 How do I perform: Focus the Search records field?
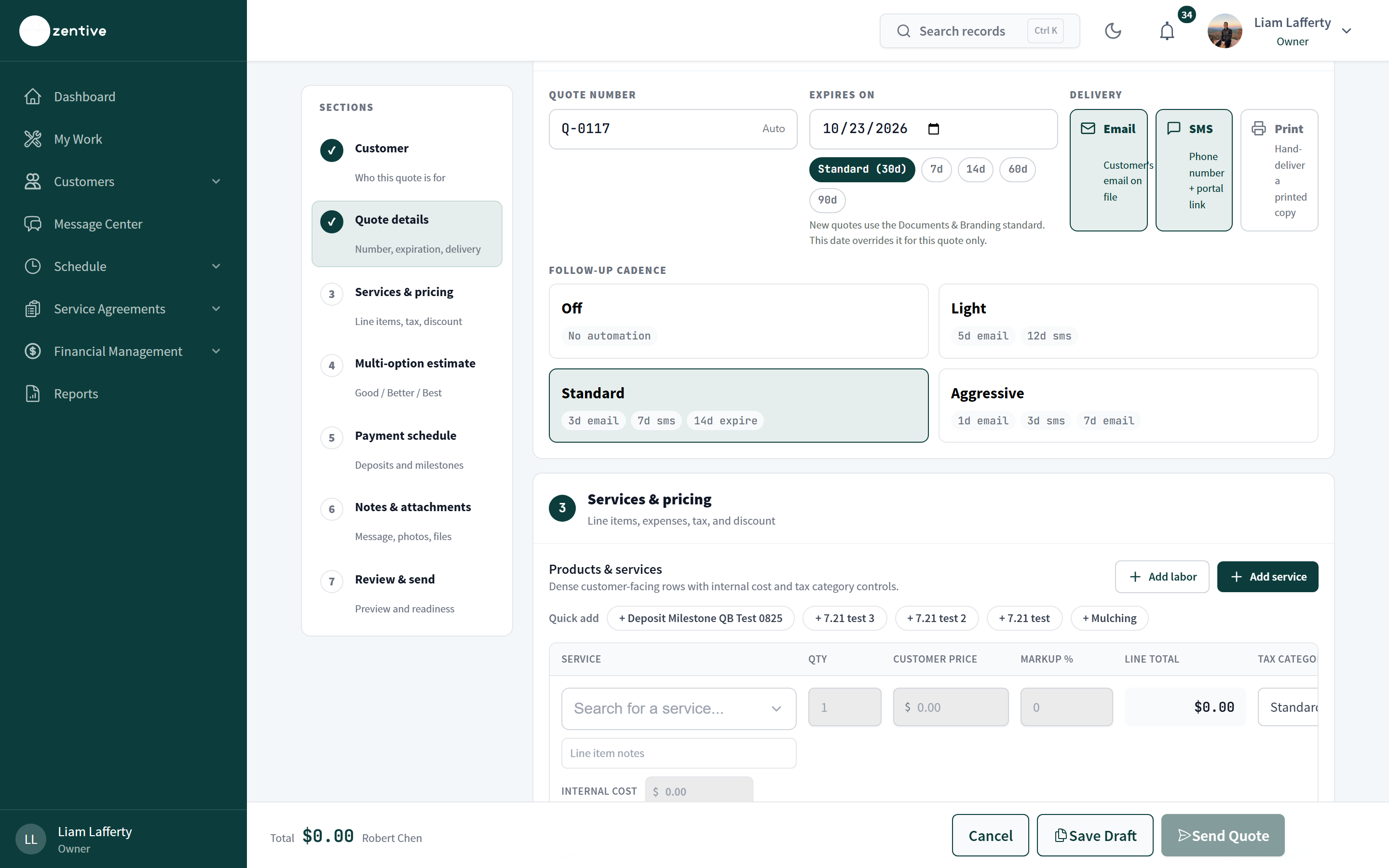click(979, 31)
